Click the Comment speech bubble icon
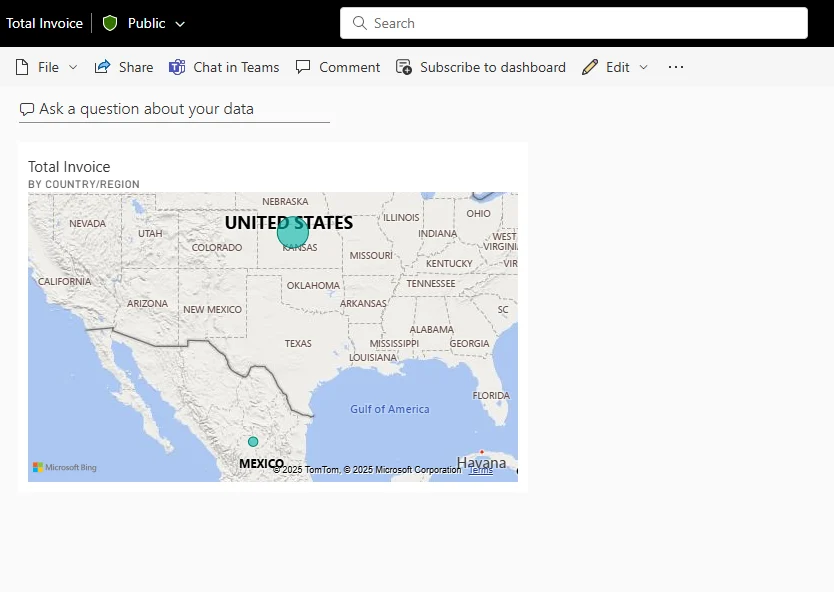The width and height of the screenshot is (834, 592). click(x=303, y=67)
